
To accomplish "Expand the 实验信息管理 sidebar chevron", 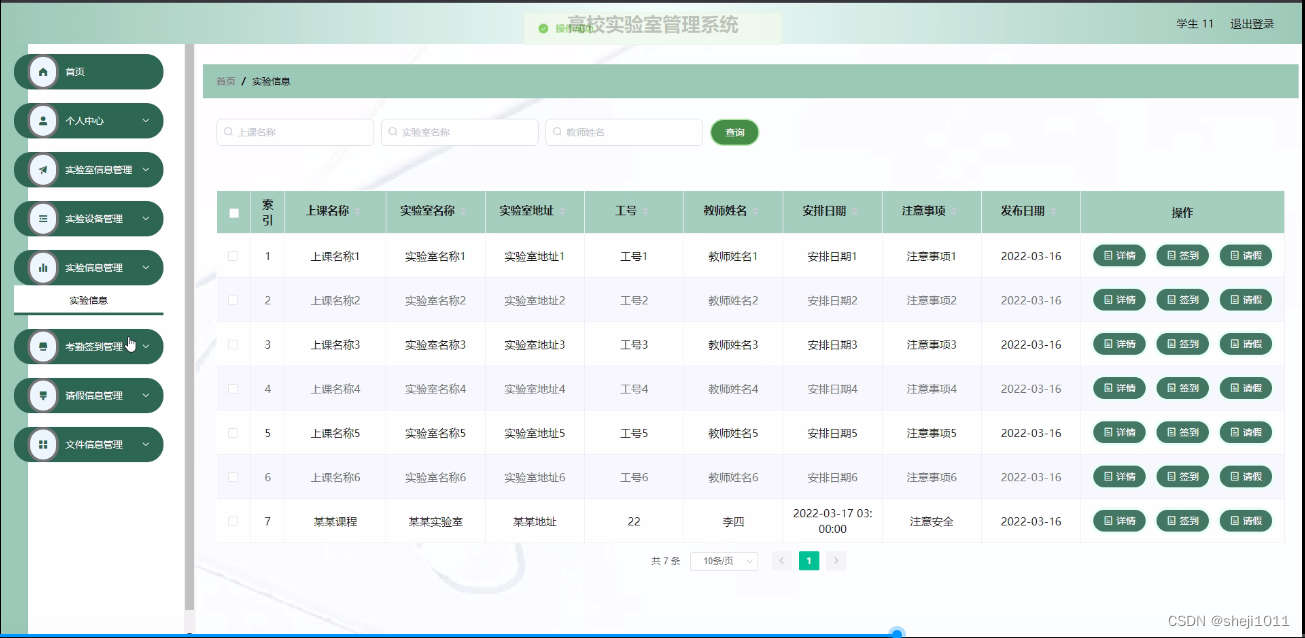I will pyautogui.click(x=147, y=267).
